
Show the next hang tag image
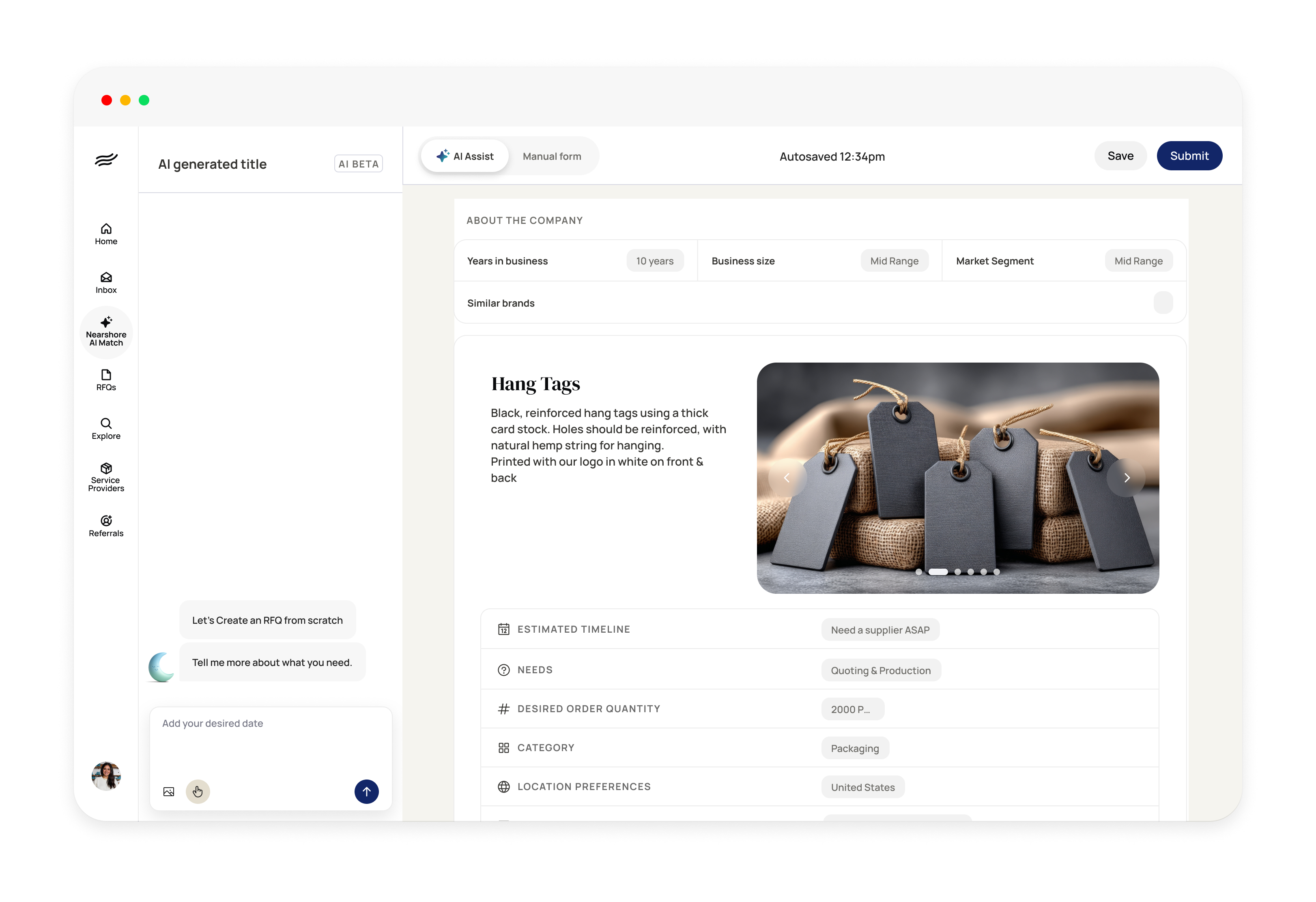pyautogui.click(x=1126, y=478)
